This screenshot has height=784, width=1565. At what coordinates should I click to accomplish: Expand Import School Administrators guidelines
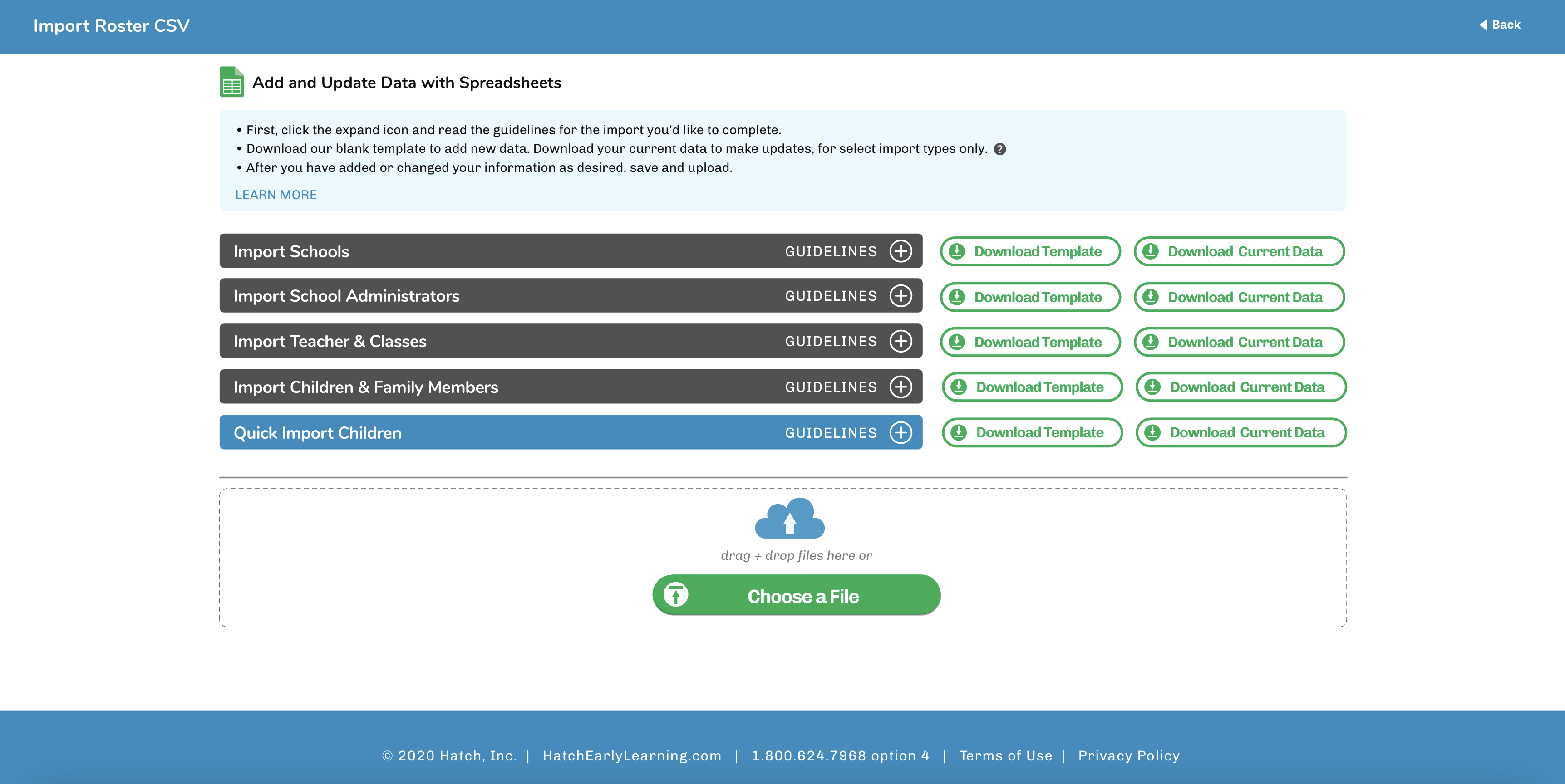click(901, 296)
